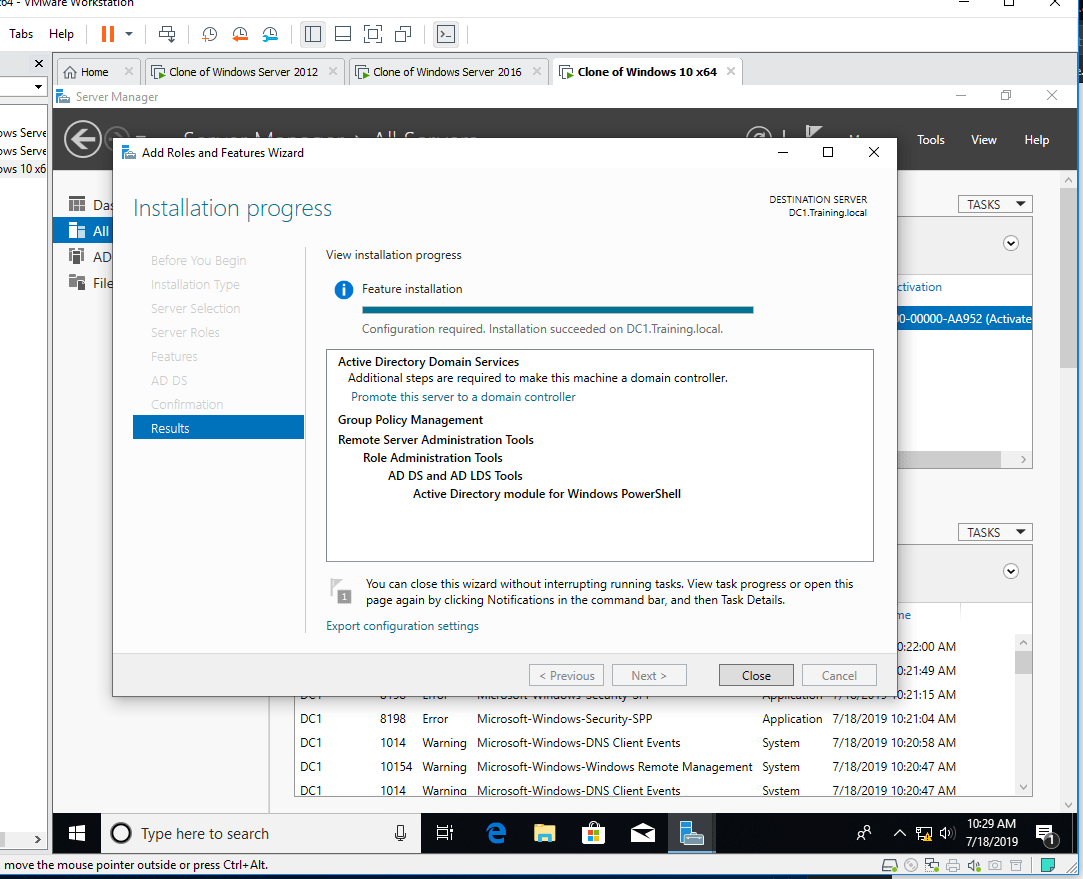The width and height of the screenshot is (1083, 879).
Task: Launch Microsoft Edge from taskbar
Action: [x=496, y=833]
